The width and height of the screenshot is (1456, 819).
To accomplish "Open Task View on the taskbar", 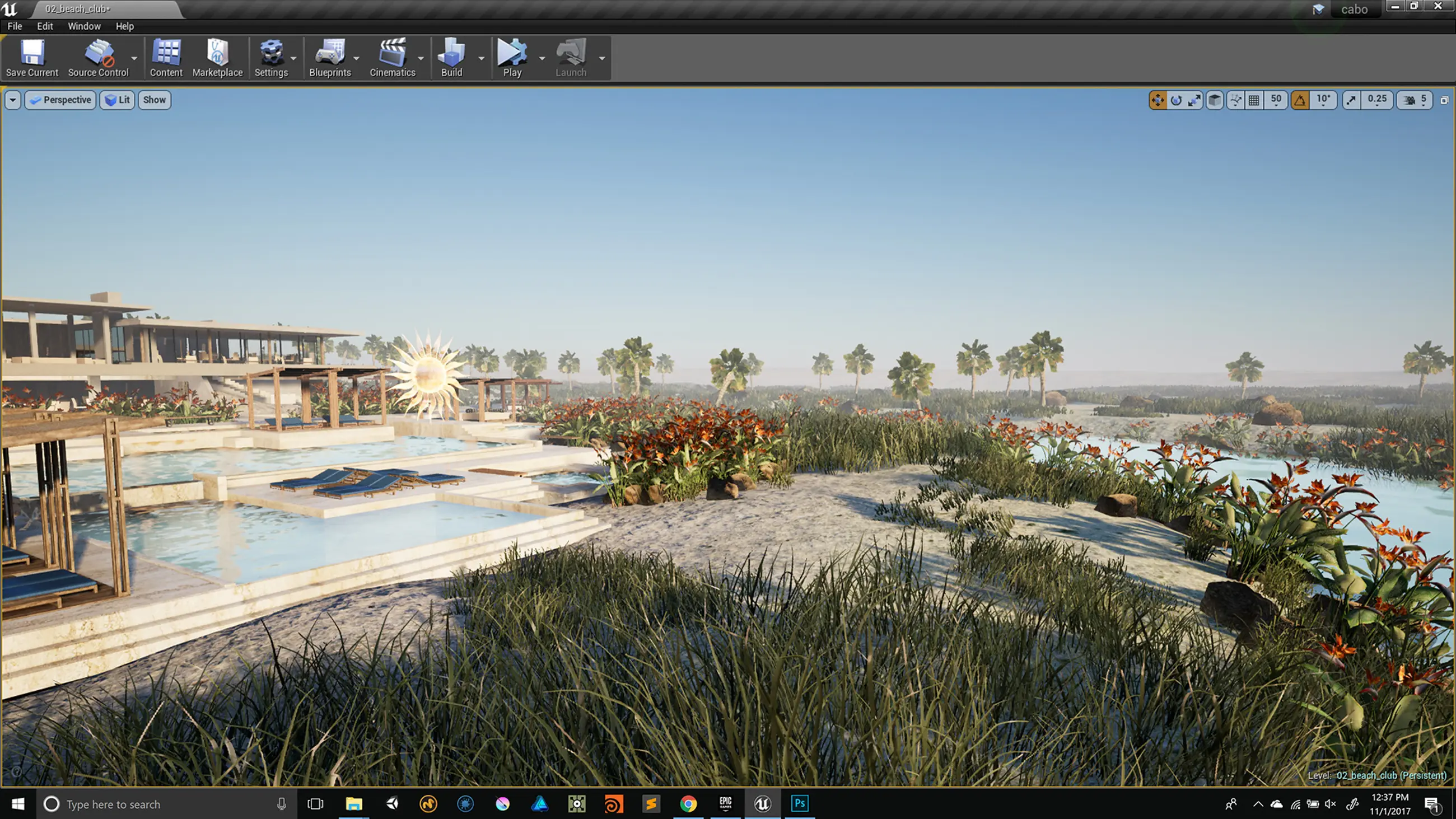I will pos(315,804).
